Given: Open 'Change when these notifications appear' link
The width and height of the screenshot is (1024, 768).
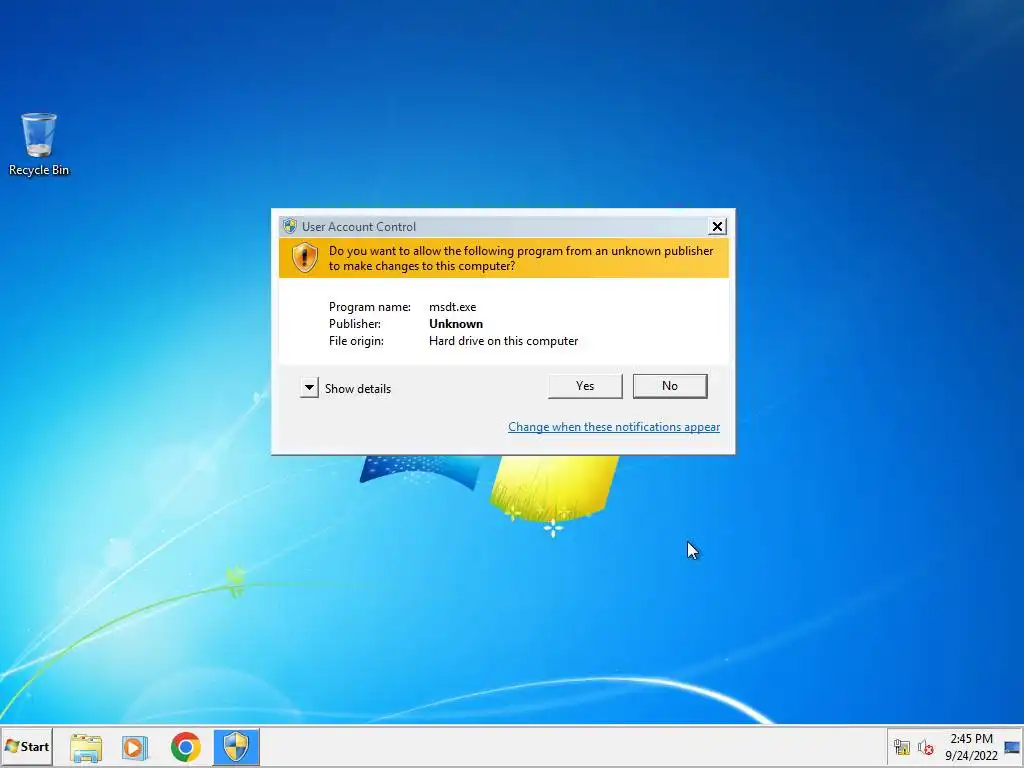Looking at the screenshot, I should click(614, 426).
